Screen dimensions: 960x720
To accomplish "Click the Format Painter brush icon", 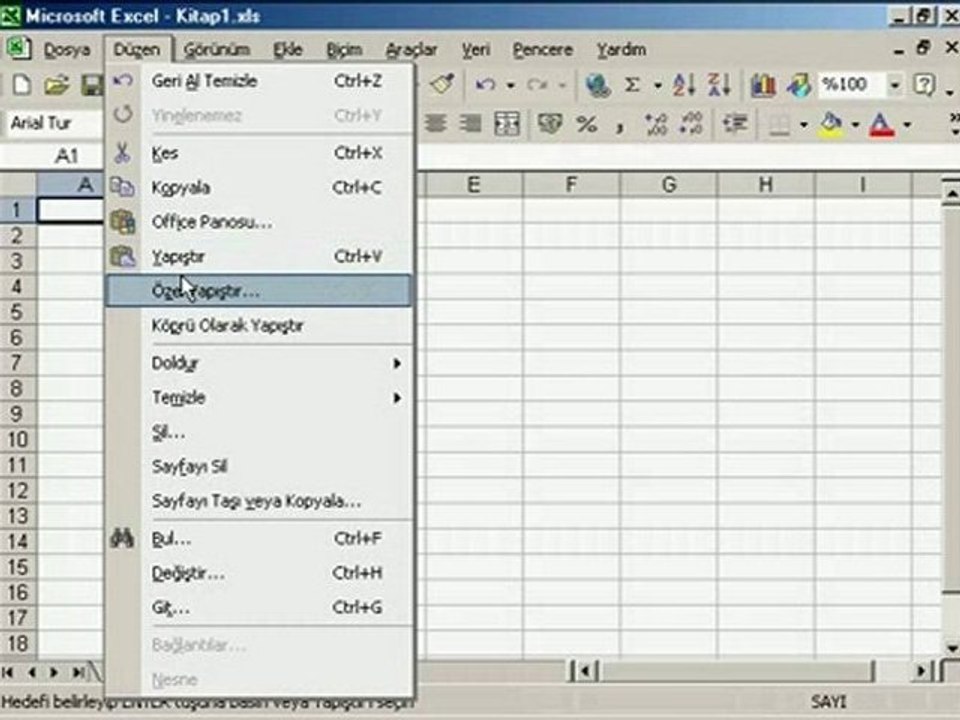I will pyautogui.click(x=442, y=84).
